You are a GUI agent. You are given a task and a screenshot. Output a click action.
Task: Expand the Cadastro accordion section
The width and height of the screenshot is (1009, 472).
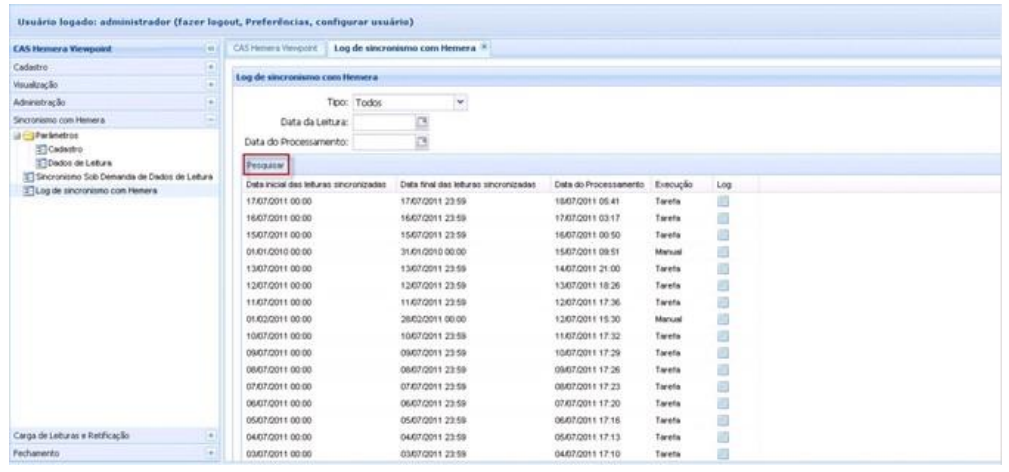(211, 68)
